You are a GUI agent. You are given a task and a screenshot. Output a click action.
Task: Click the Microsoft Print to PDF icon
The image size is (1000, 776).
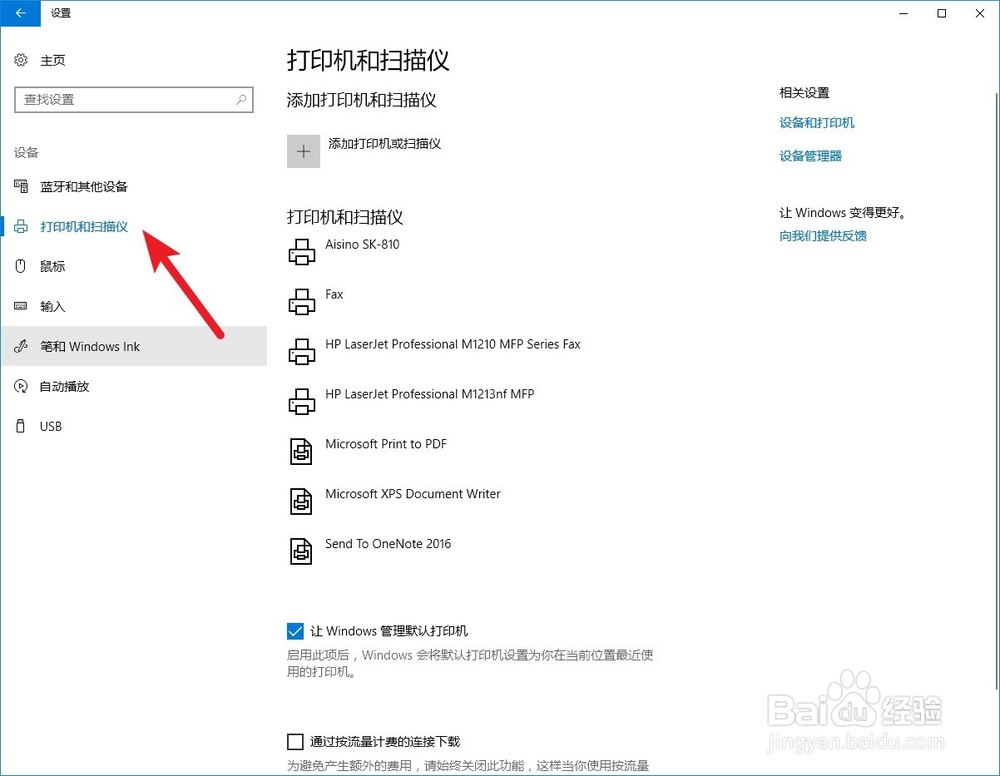[301, 451]
